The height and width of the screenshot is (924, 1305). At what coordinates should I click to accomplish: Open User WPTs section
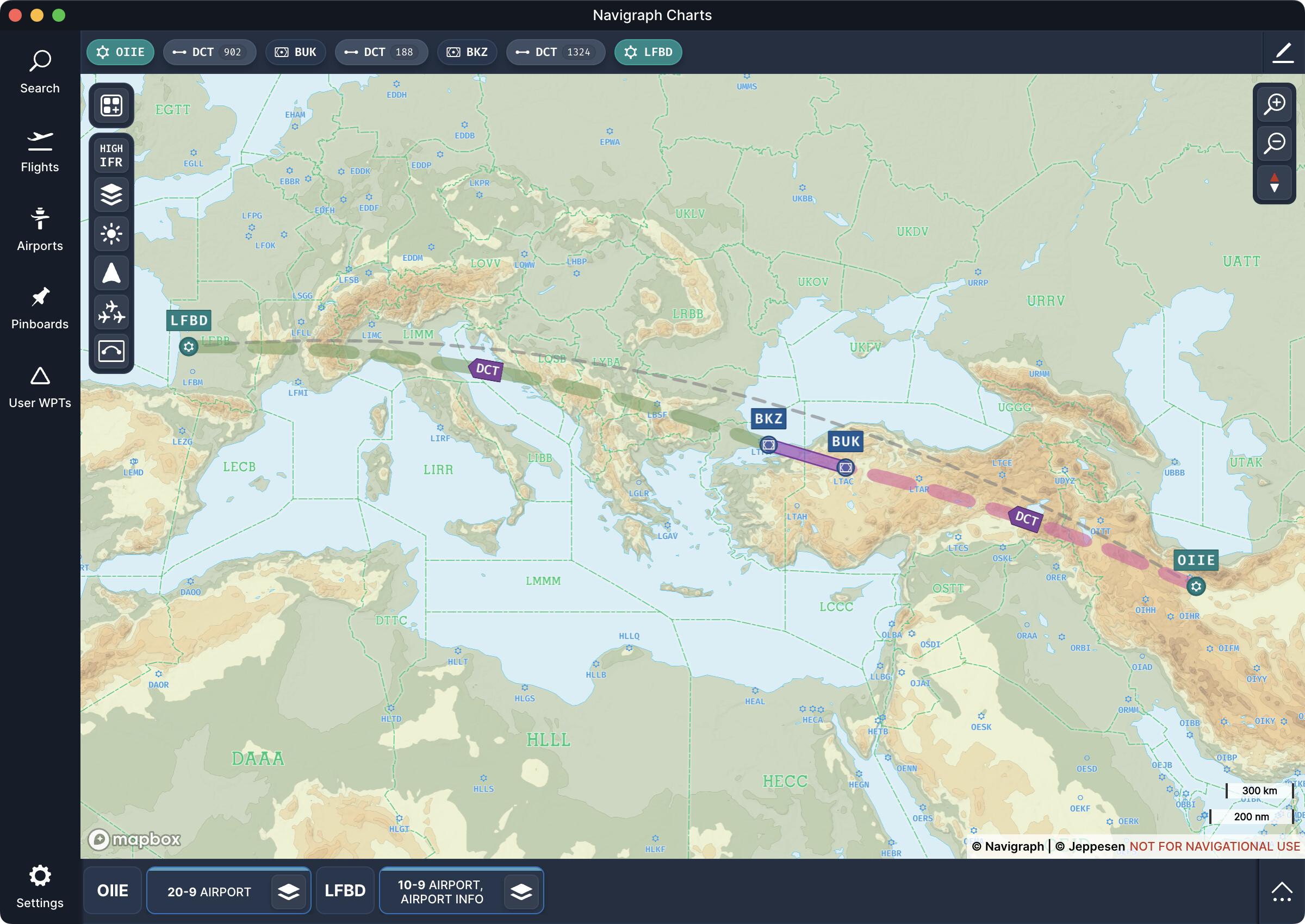click(40, 387)
